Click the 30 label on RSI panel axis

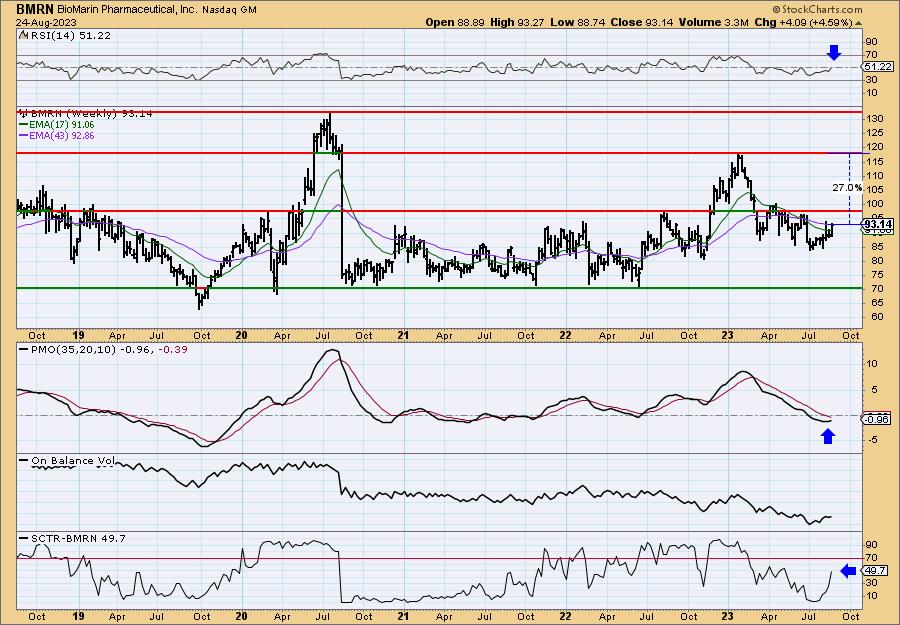[x=872, y=80]
